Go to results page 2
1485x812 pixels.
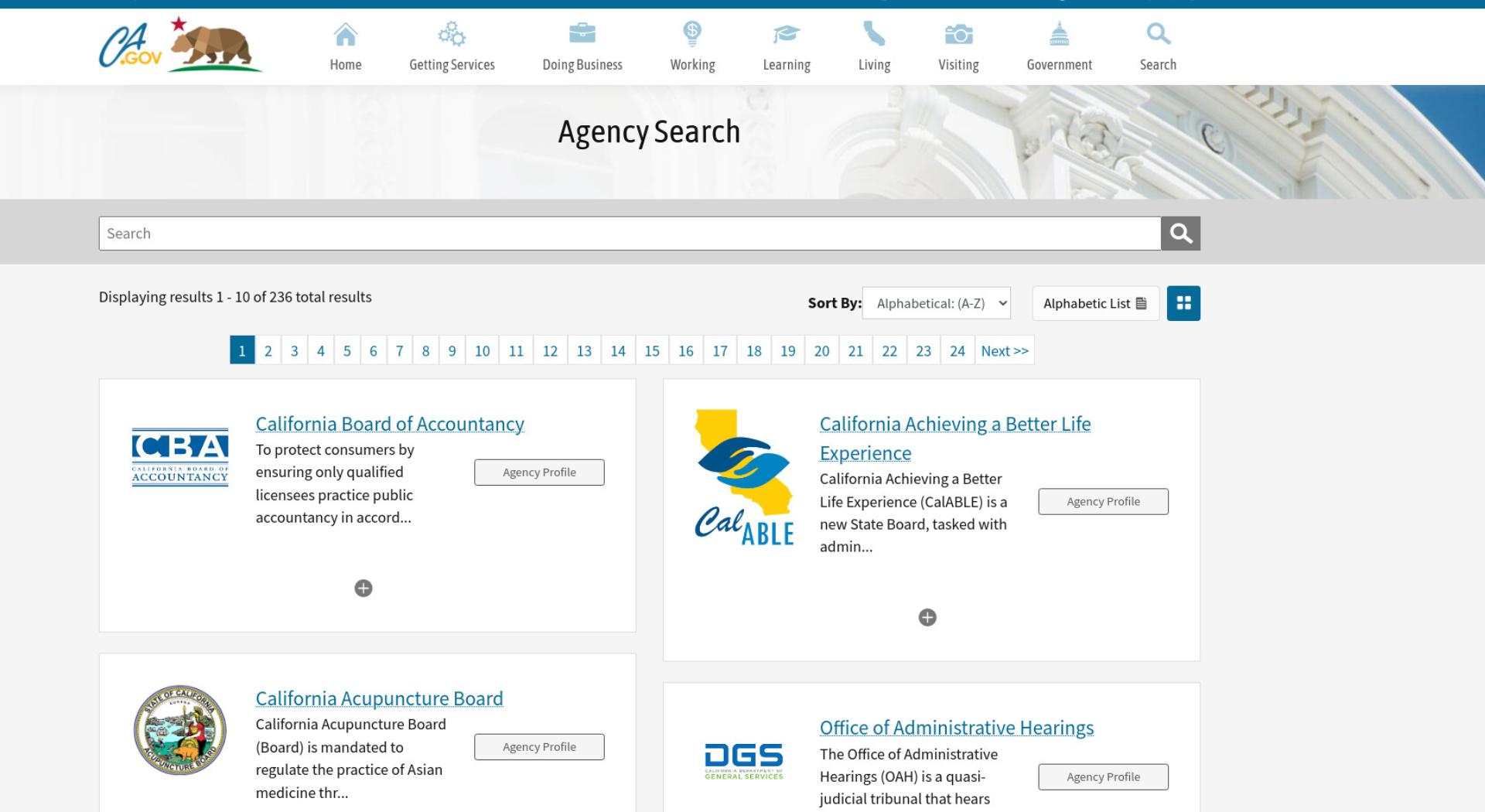point(268,350)
